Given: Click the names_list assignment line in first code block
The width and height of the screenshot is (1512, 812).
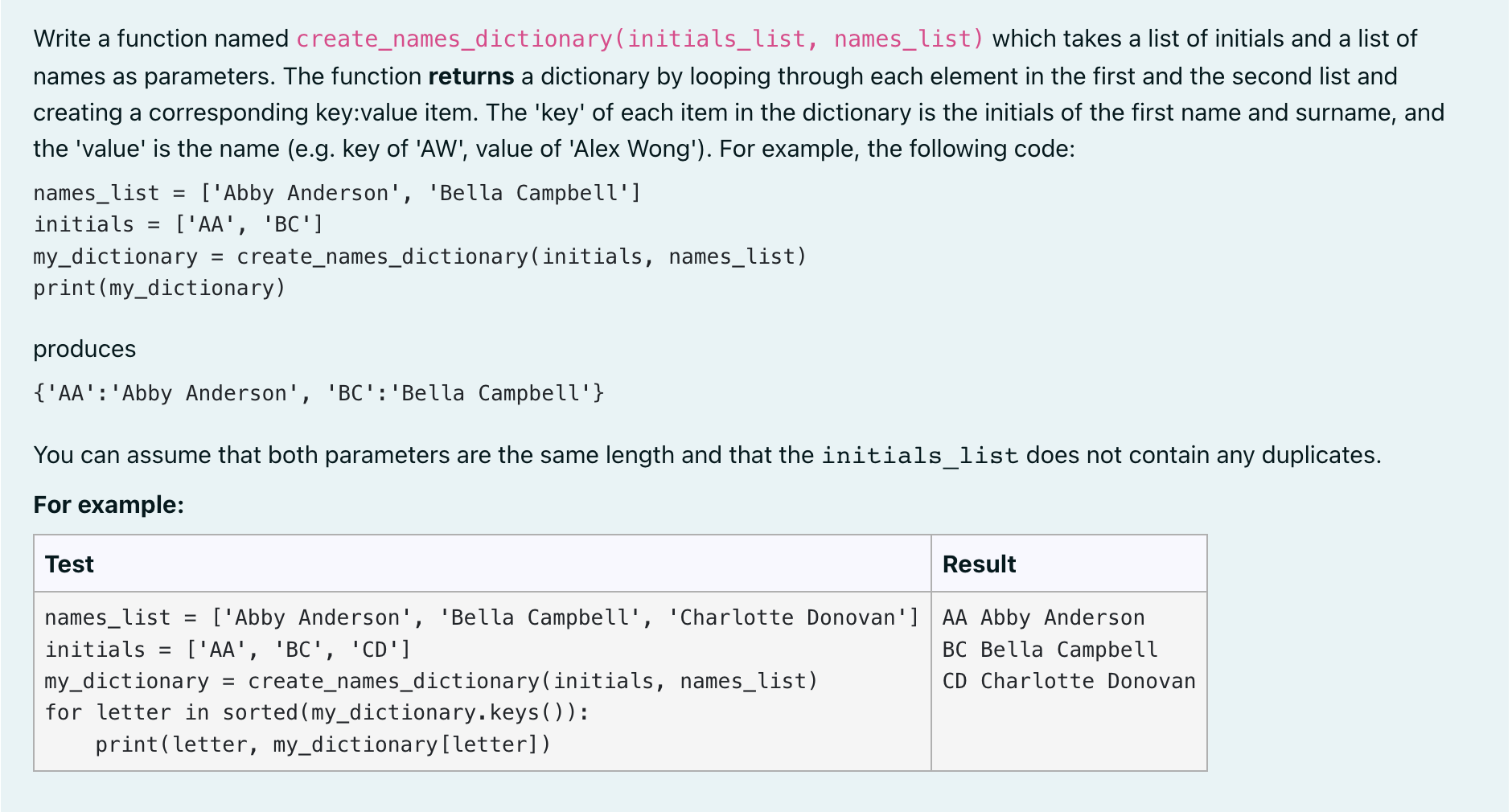Looking at the screenshot, I should coord(336,192).
